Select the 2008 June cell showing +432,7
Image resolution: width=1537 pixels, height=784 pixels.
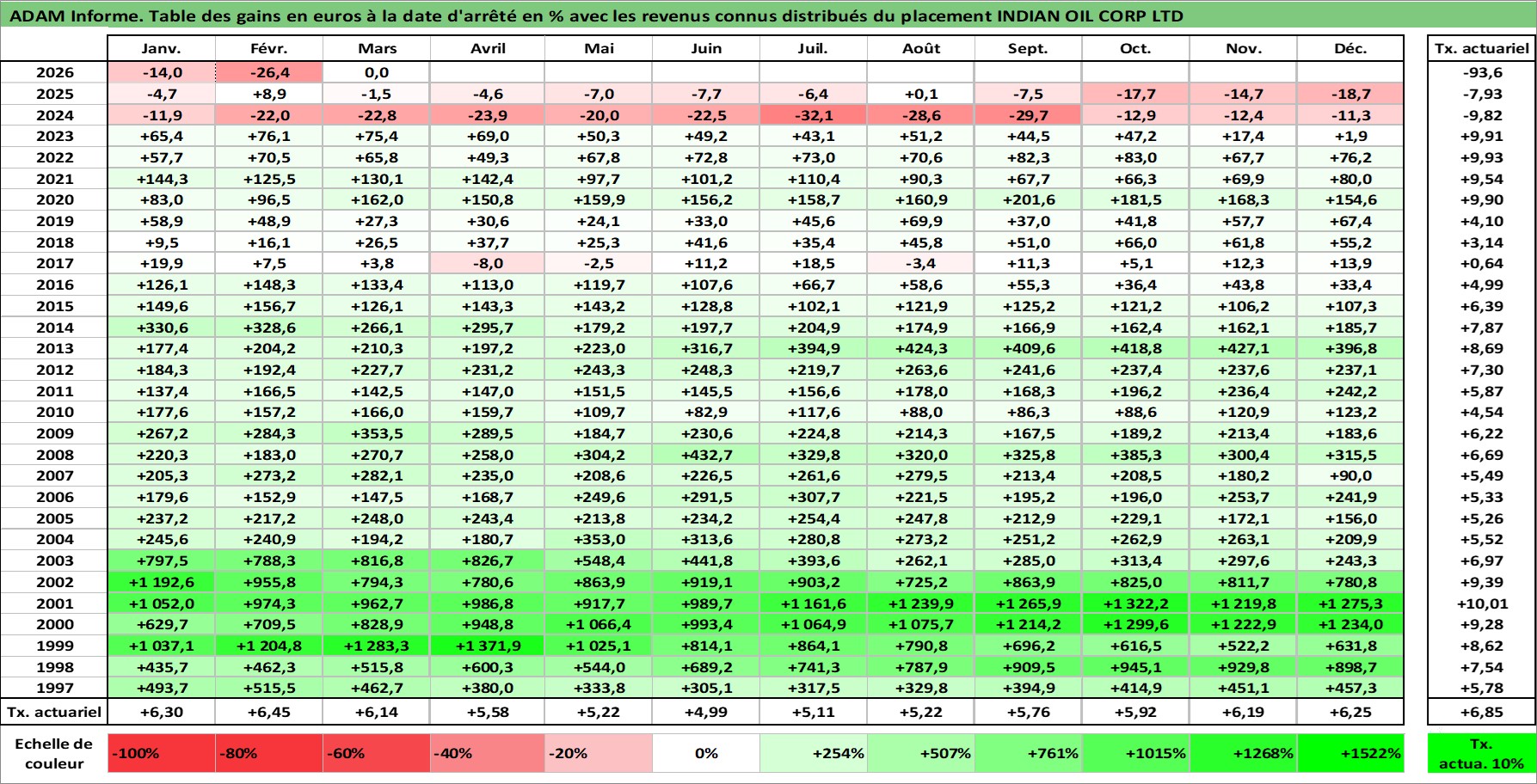706,455
